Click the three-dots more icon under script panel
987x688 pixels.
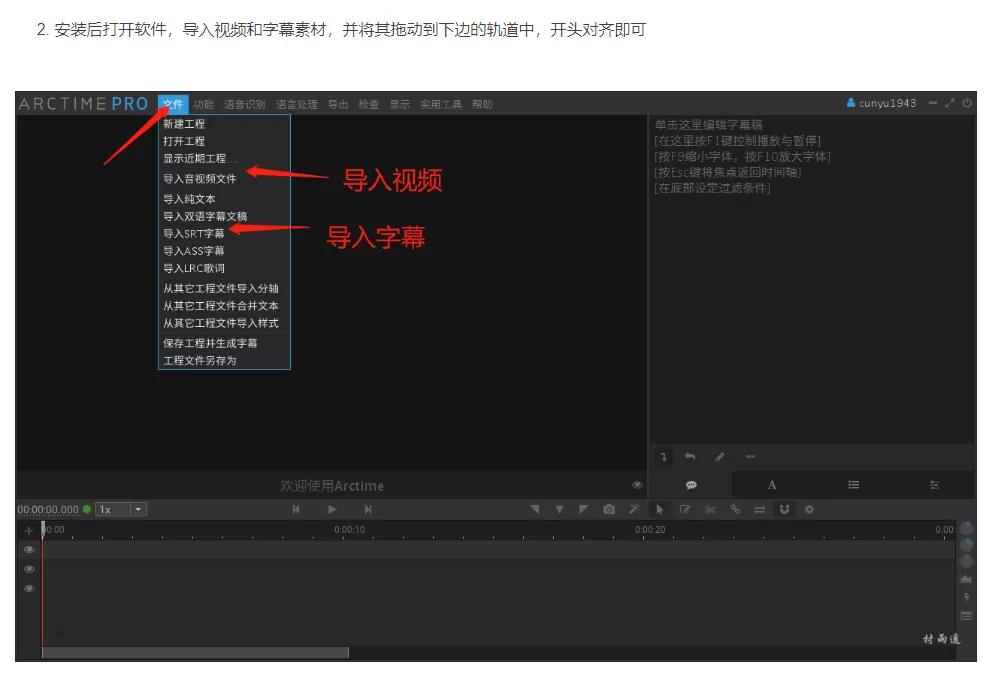tap(750, 456)
